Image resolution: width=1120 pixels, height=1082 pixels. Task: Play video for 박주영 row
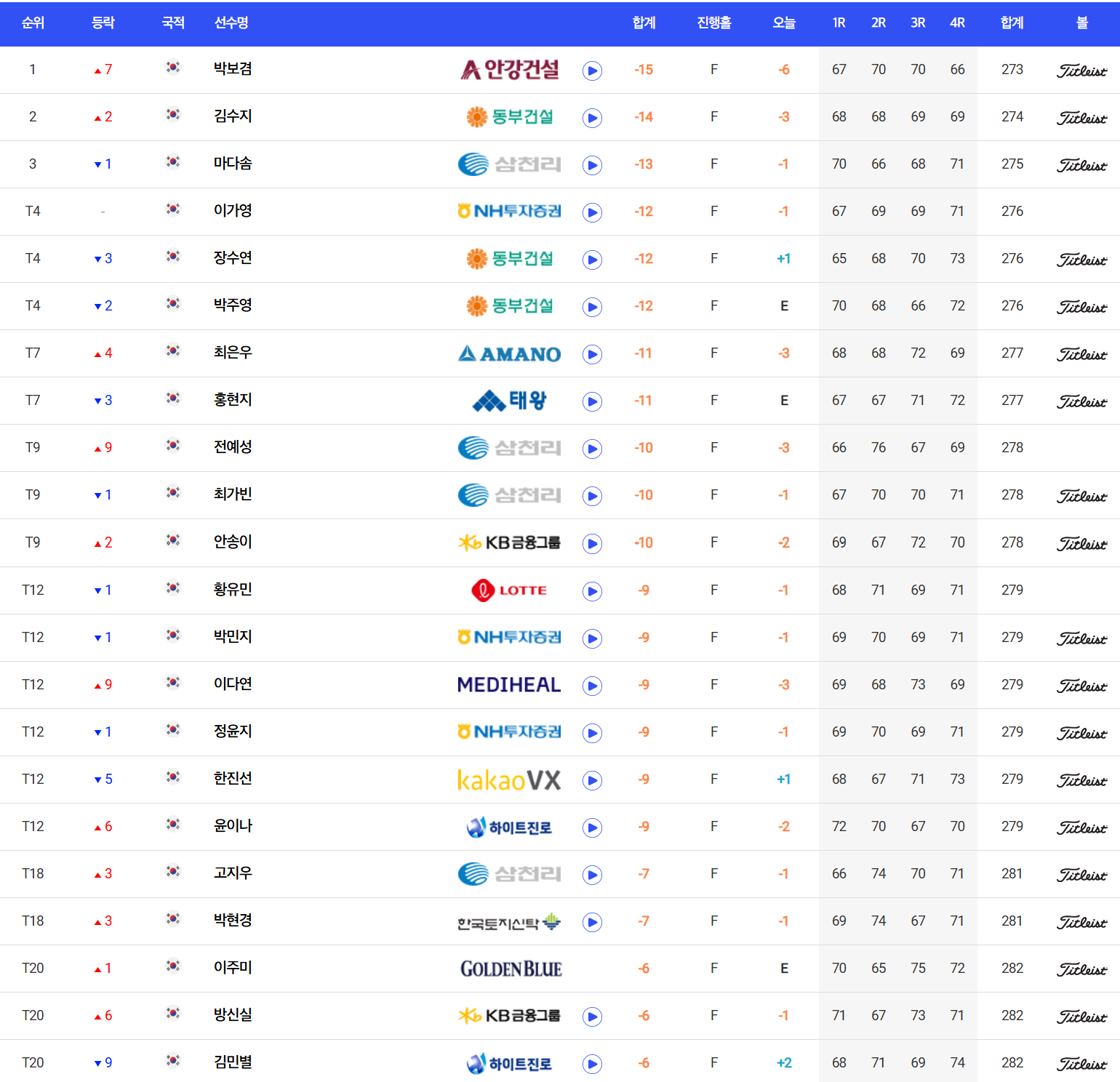click(592, 307)
